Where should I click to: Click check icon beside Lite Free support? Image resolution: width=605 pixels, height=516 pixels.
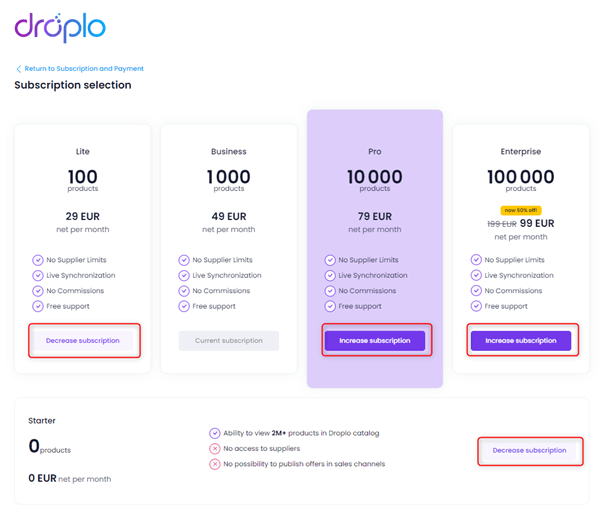(x=38, y=306)
